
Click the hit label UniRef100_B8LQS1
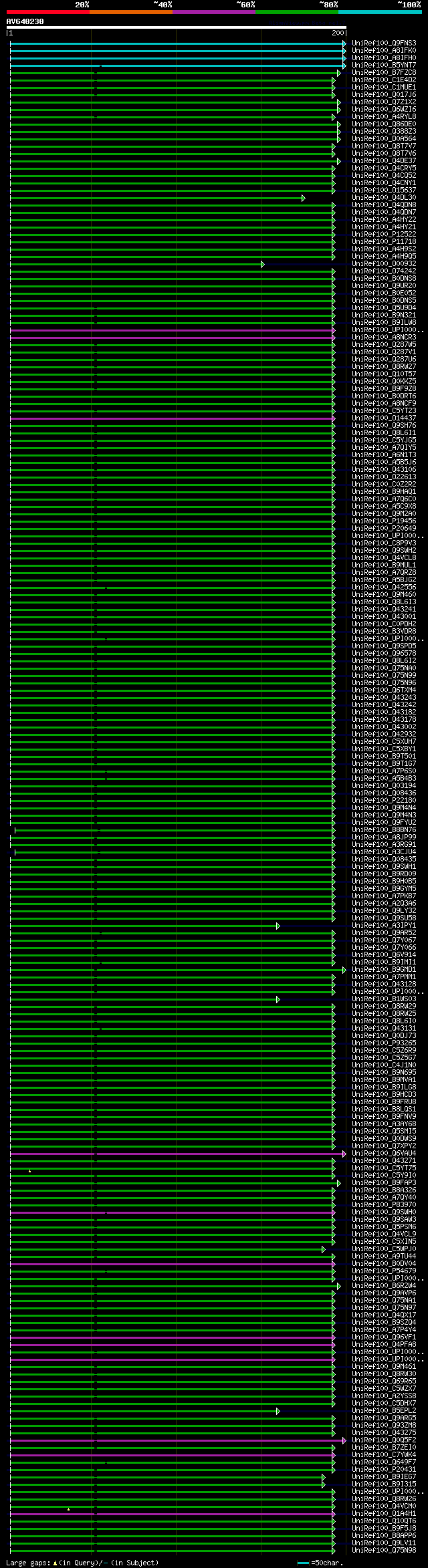[x=384, y=1109]
